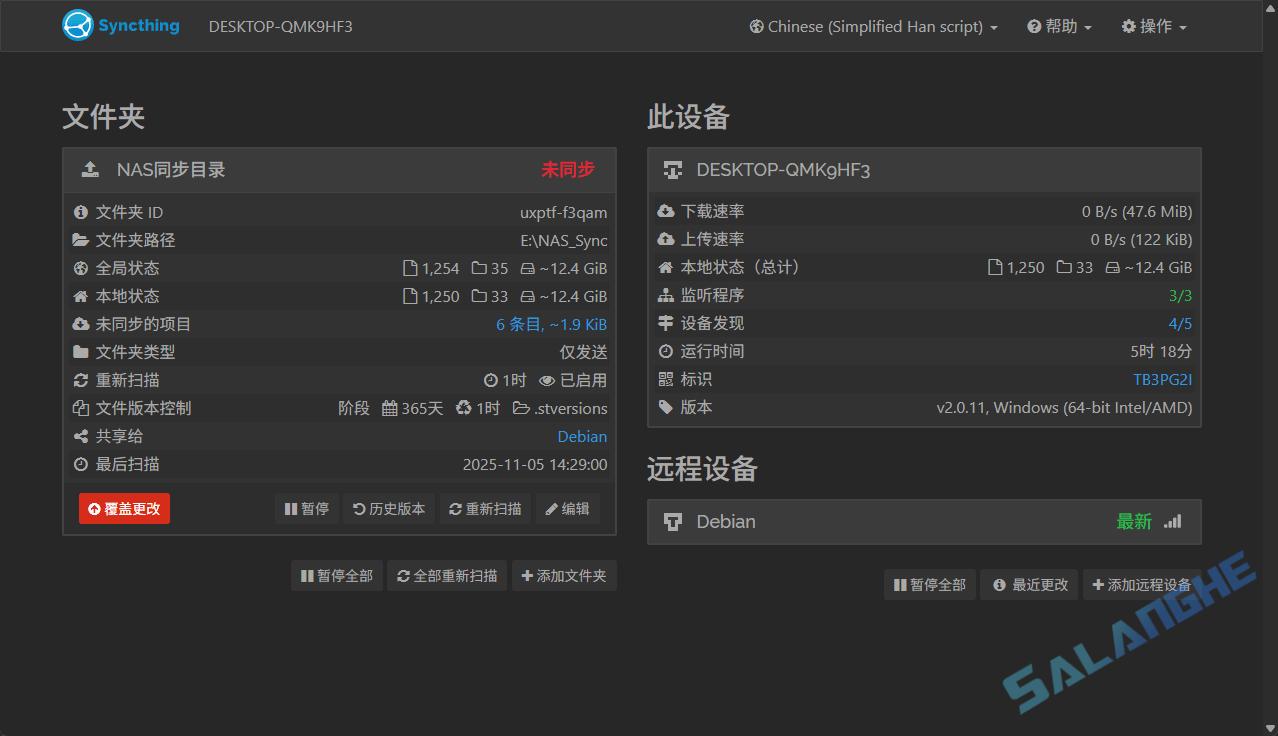This screenshot has width=1278, height=736.
Task: Pause all folders with 暂停全部
Action: point(336,575)
